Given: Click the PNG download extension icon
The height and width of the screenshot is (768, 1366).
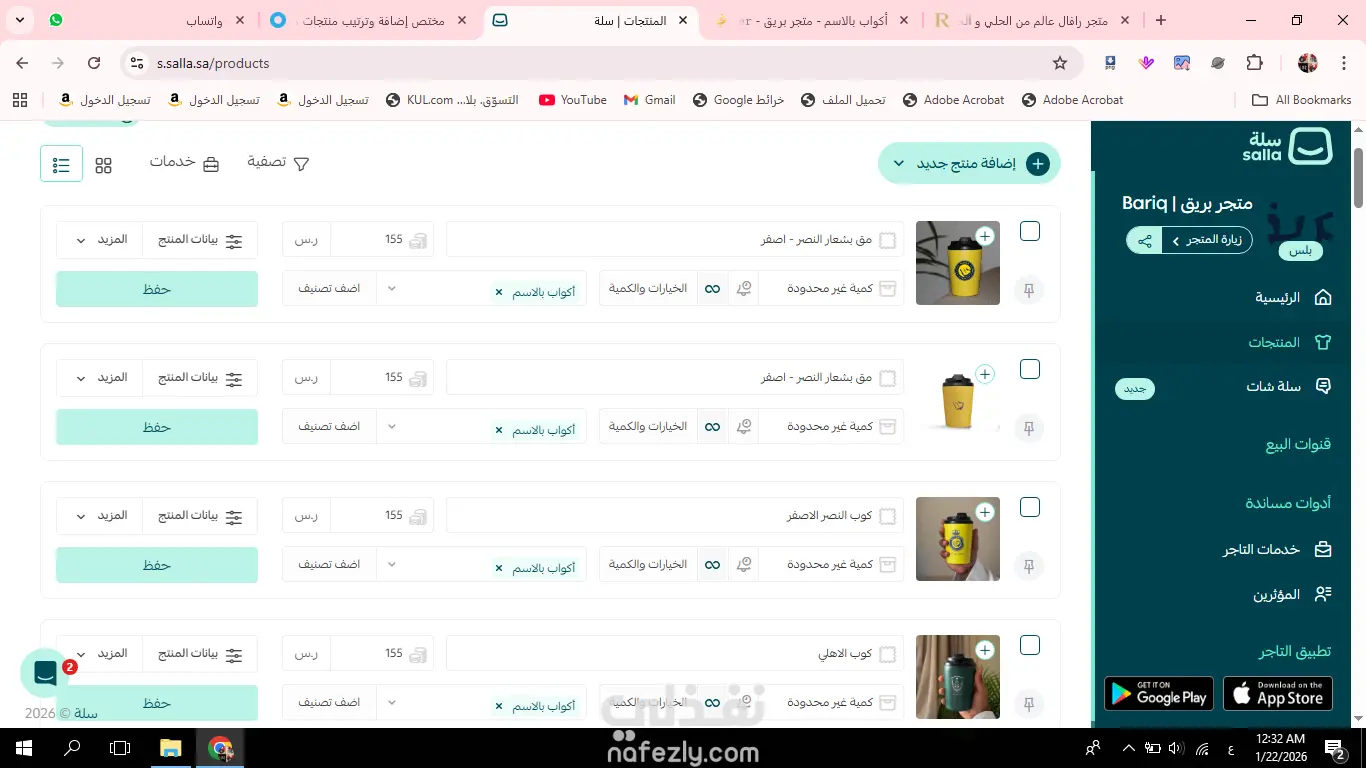Looking at the screenshot, I should (x=1110, y=63).
